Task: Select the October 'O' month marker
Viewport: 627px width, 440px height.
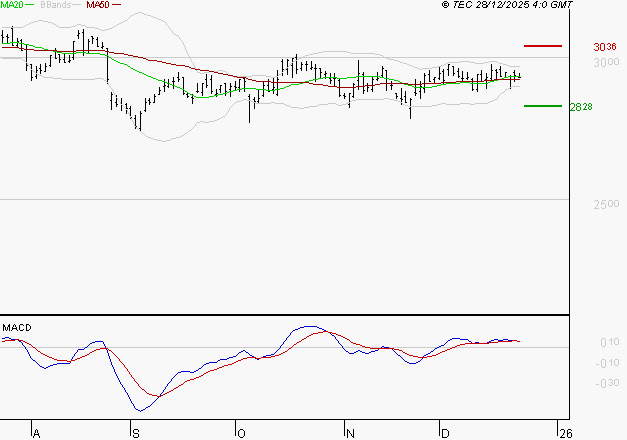Action: click(240, 433)
